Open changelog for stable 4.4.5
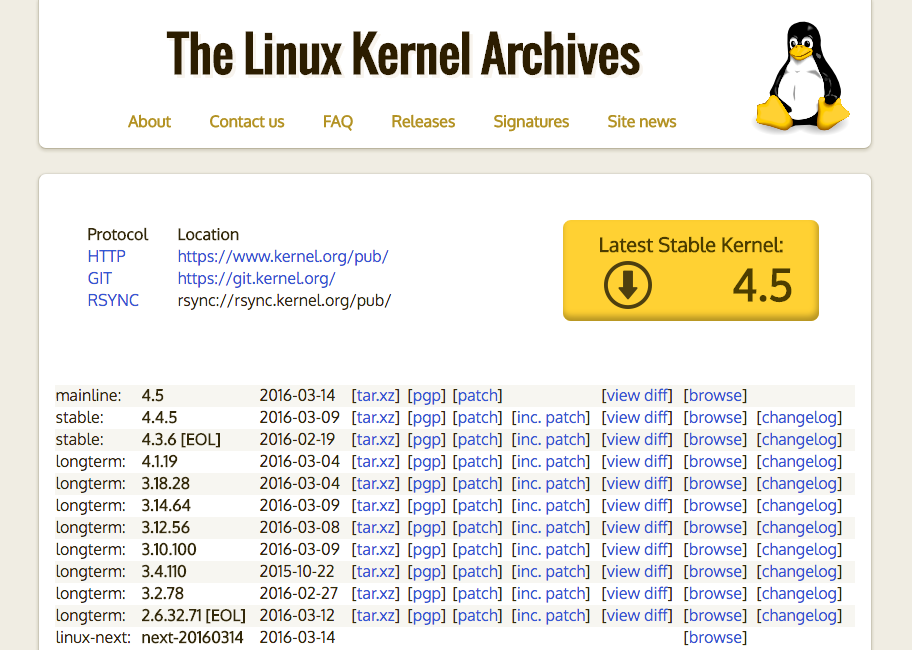This screenshot has width=912, height=650. (x=799, y=417)
